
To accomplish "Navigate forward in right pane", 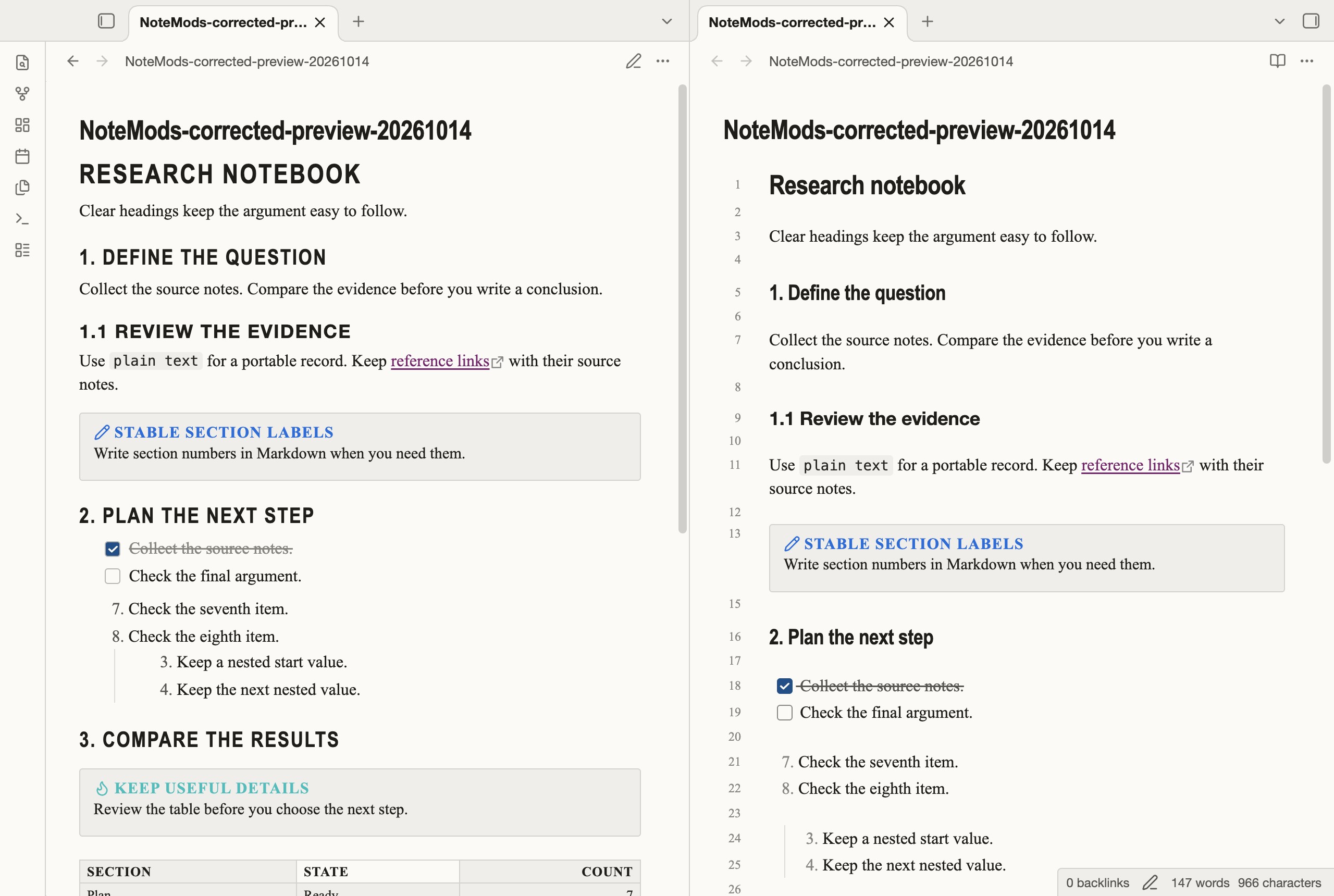I will [746, 61].
